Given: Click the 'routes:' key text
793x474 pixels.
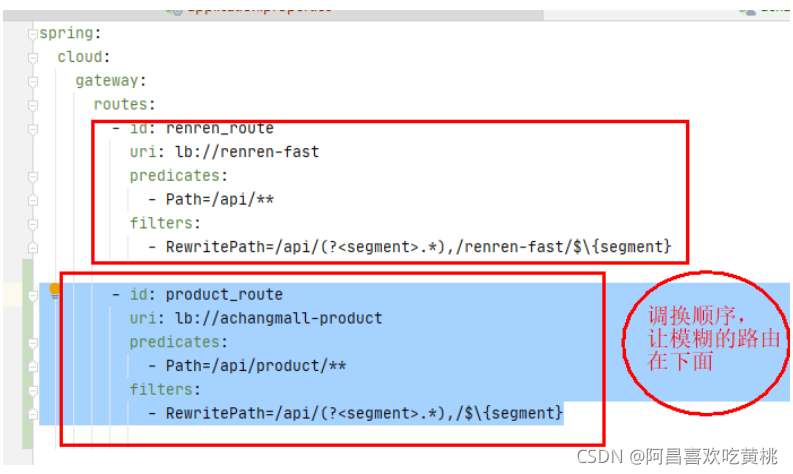Looking at the screenshot, I should click(x=124, y=104).
